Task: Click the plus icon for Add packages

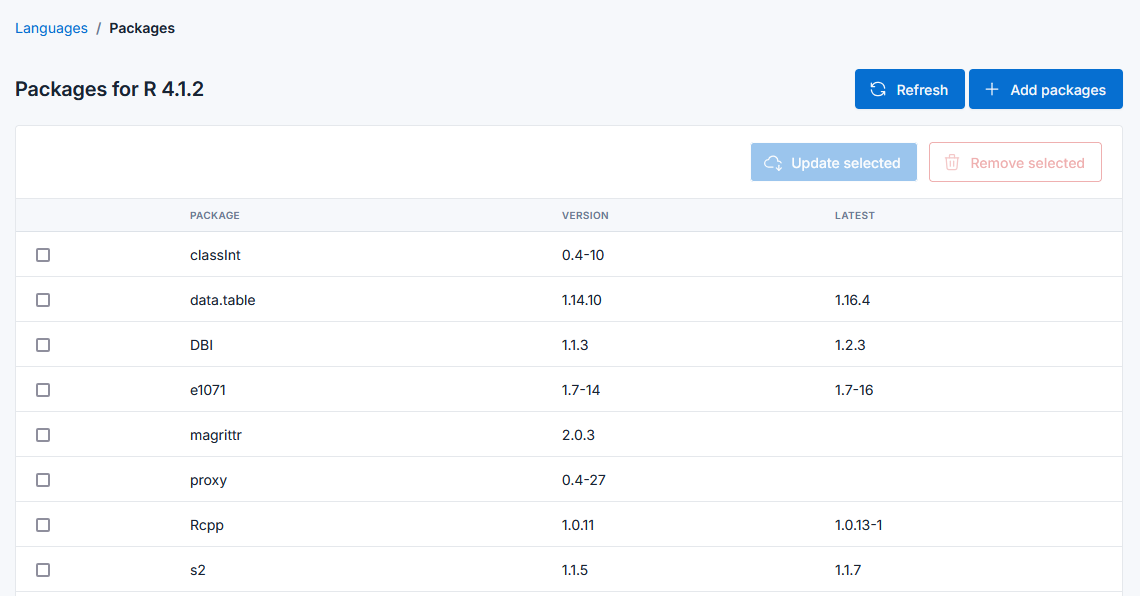Action: pyautogui.click(x=992, y=89)
